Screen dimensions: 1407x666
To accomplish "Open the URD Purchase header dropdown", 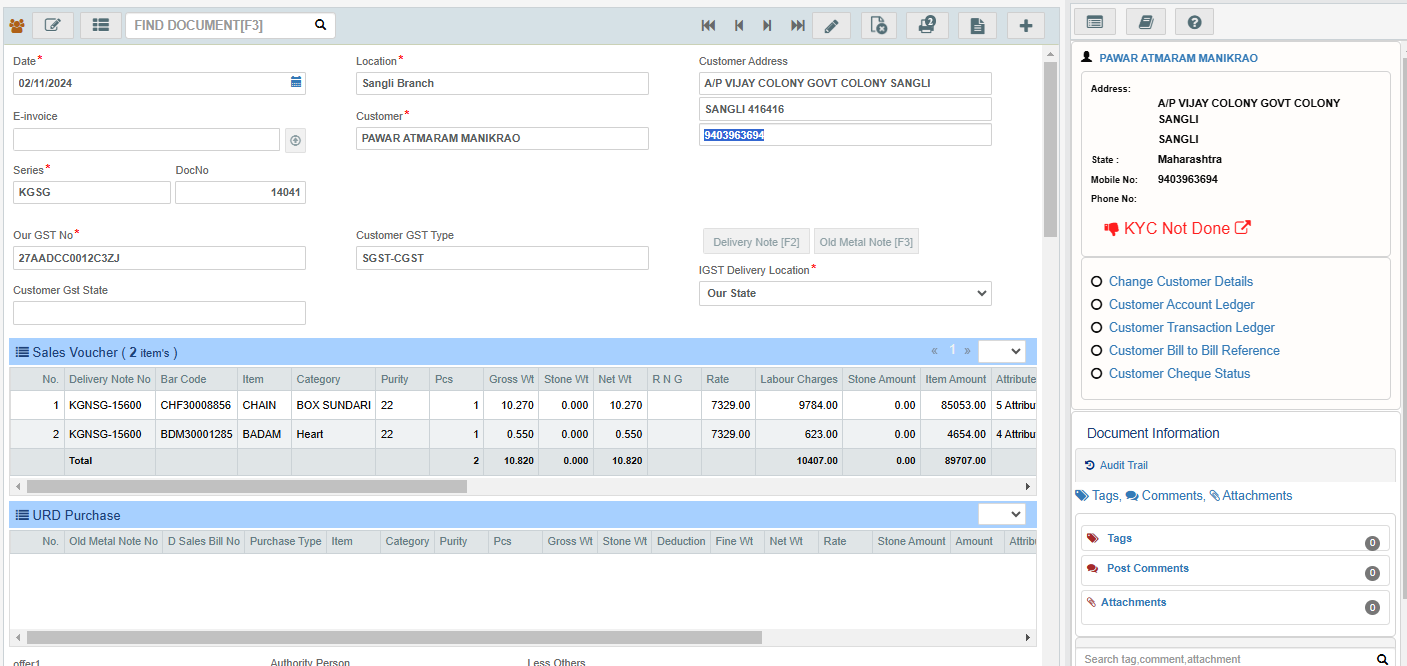I will pos(1002,514).
